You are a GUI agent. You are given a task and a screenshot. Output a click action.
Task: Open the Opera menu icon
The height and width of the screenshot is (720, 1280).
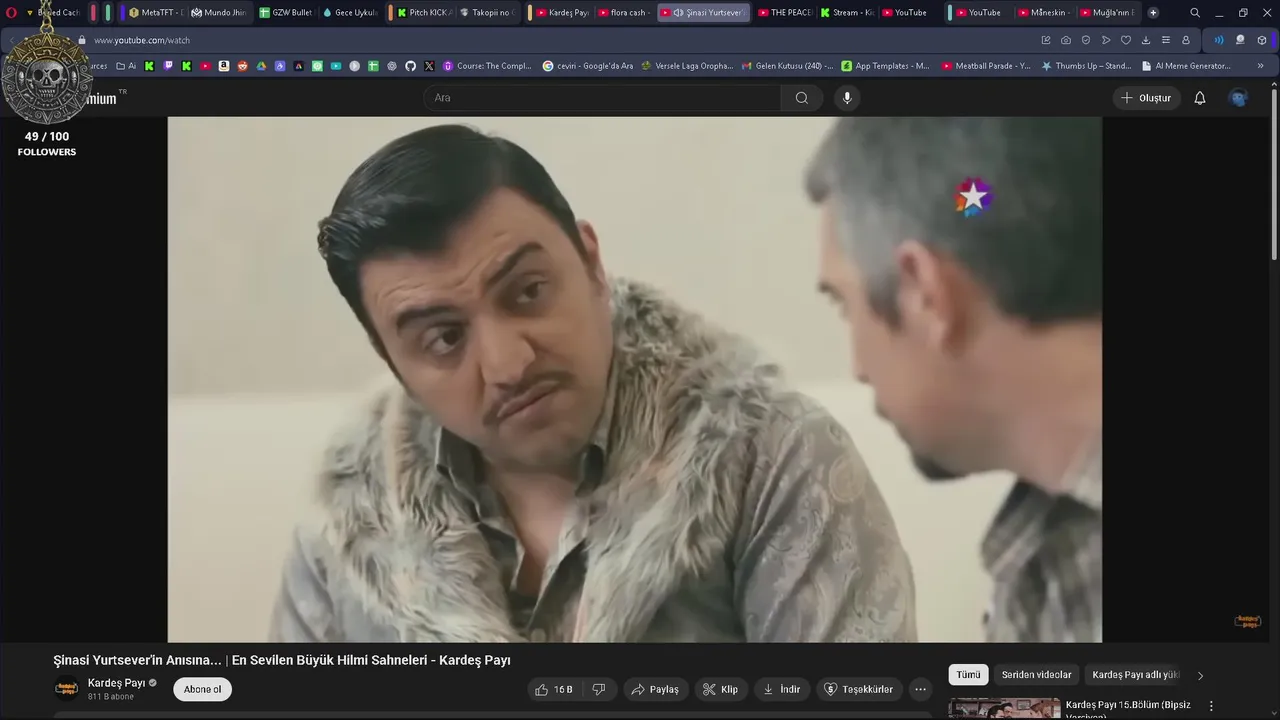tap(11, 13)
